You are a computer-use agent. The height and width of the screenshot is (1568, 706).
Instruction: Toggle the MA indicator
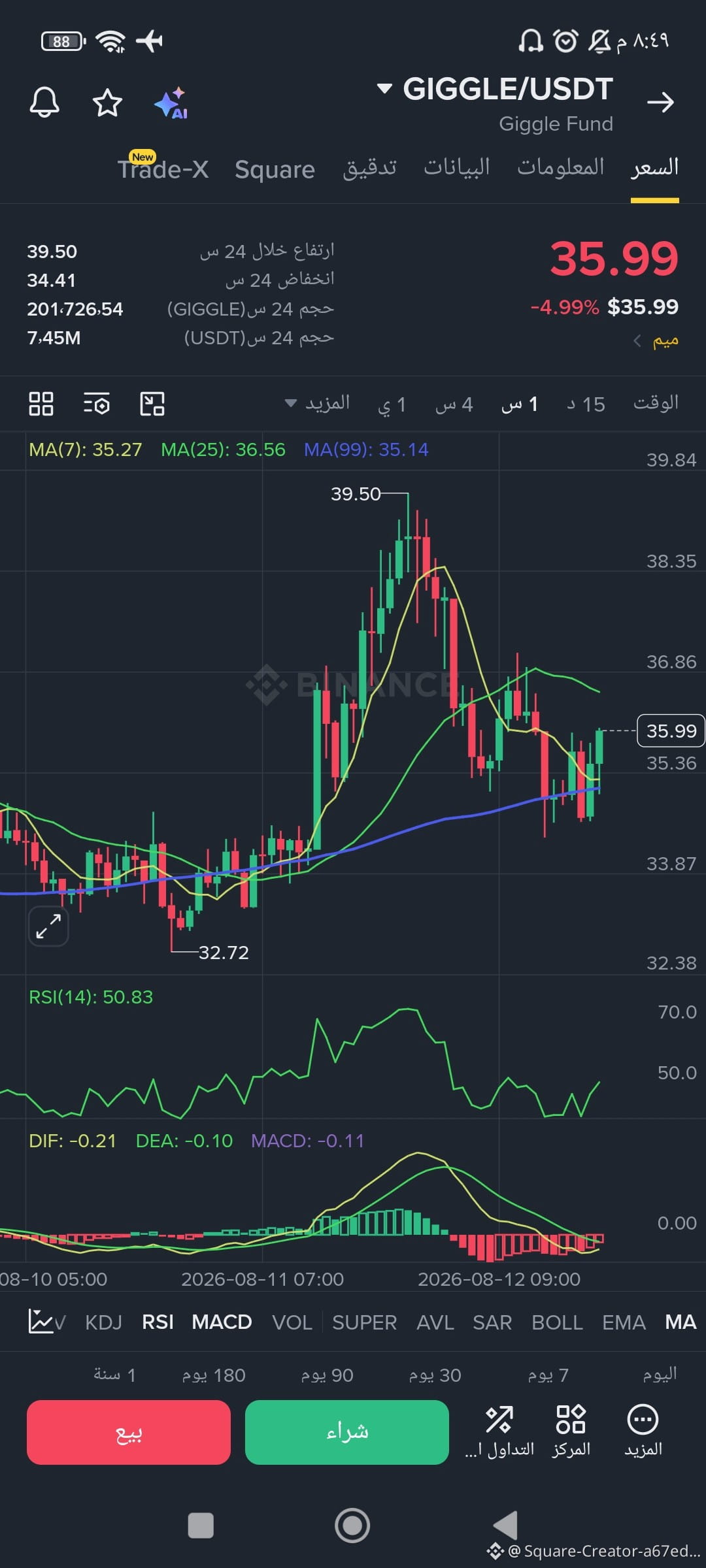[x=681, y=1322]
